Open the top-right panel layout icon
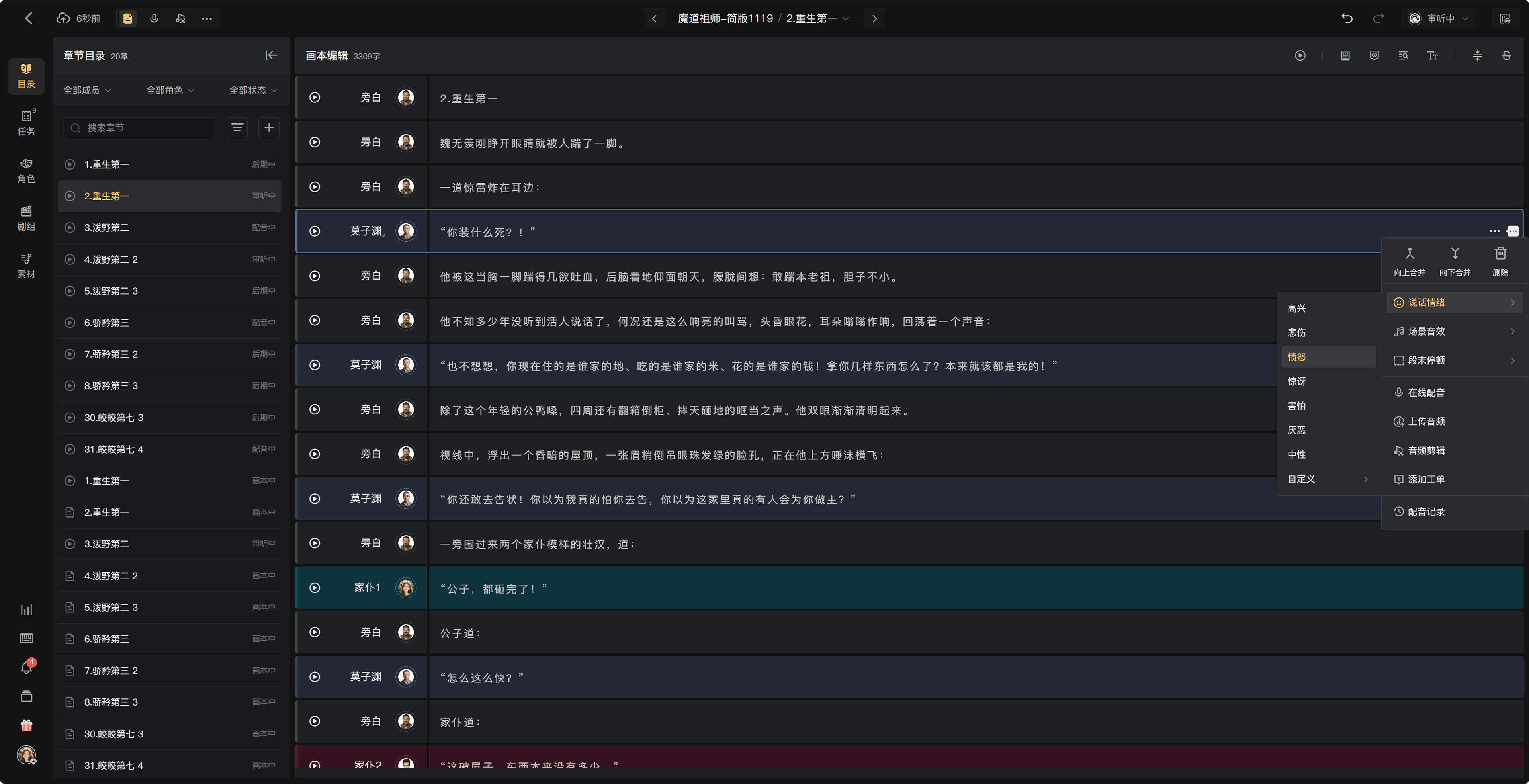The height and width of the screenshot is (784, 1529). point(1505,18)
